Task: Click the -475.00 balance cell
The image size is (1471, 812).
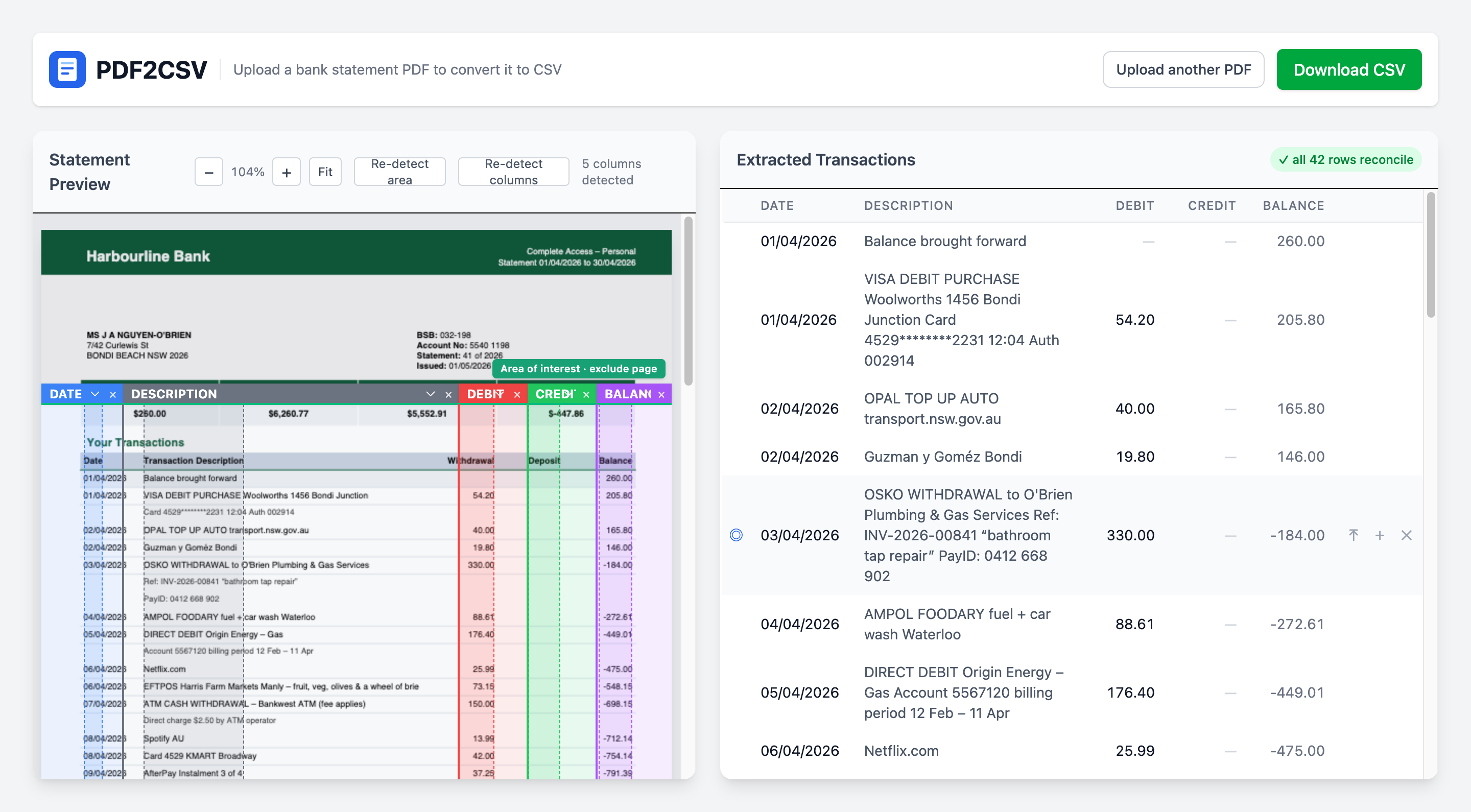Action: tap(1297, 751)
